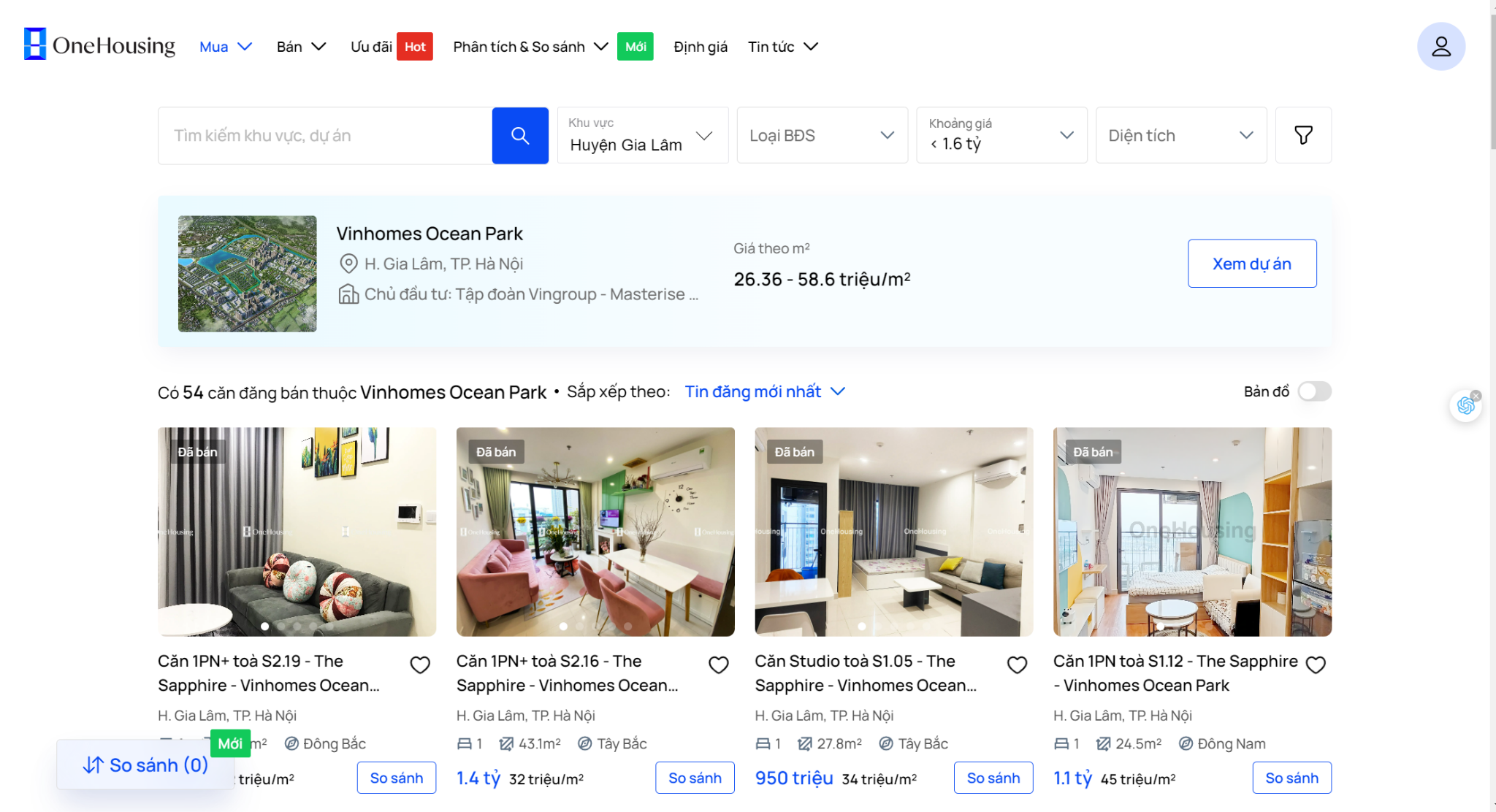Open Studio S1.05 listing photo

coord(894,532)
